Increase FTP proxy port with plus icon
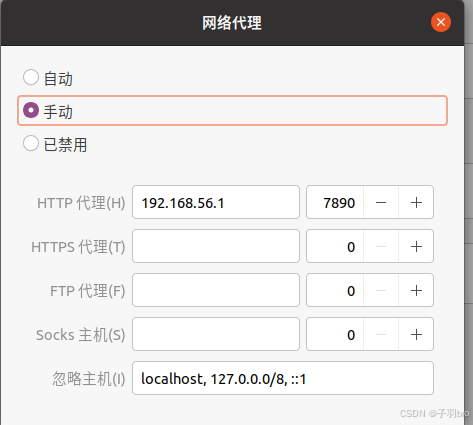The height and width of the screenshot is (425, 473). pyautogui.click(x=416, y=290)
